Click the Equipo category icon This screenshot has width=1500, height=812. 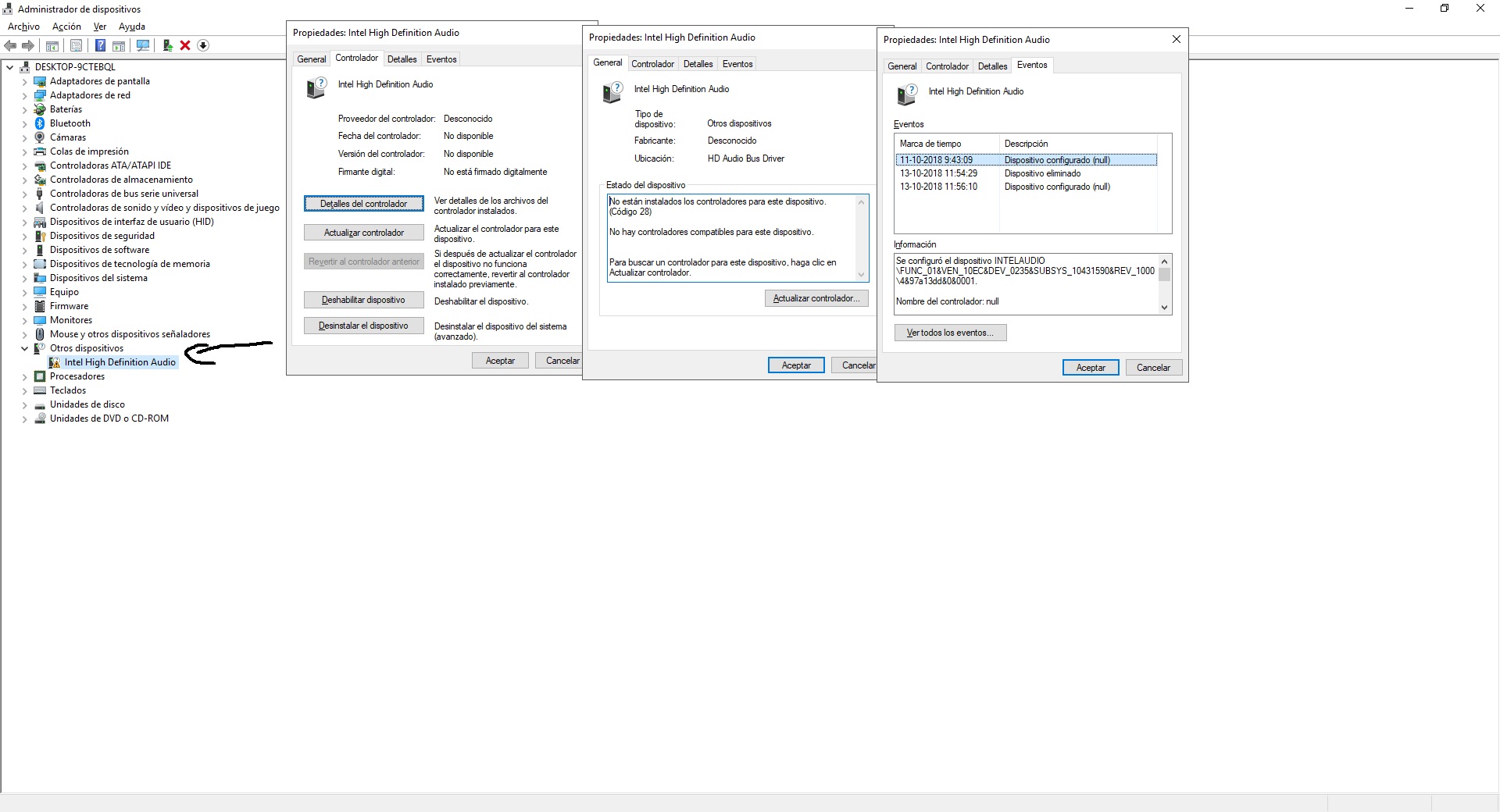40,292
